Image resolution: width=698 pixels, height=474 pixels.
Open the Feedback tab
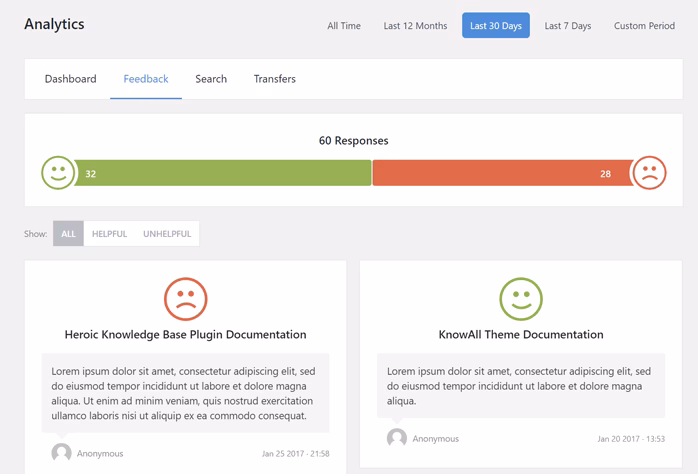pyautogui.click(x=146, y=79)
